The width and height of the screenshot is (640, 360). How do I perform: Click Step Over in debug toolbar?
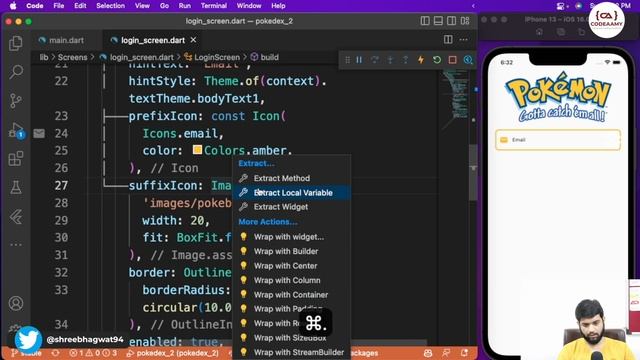pyautogui.click(x=375, y=60)
